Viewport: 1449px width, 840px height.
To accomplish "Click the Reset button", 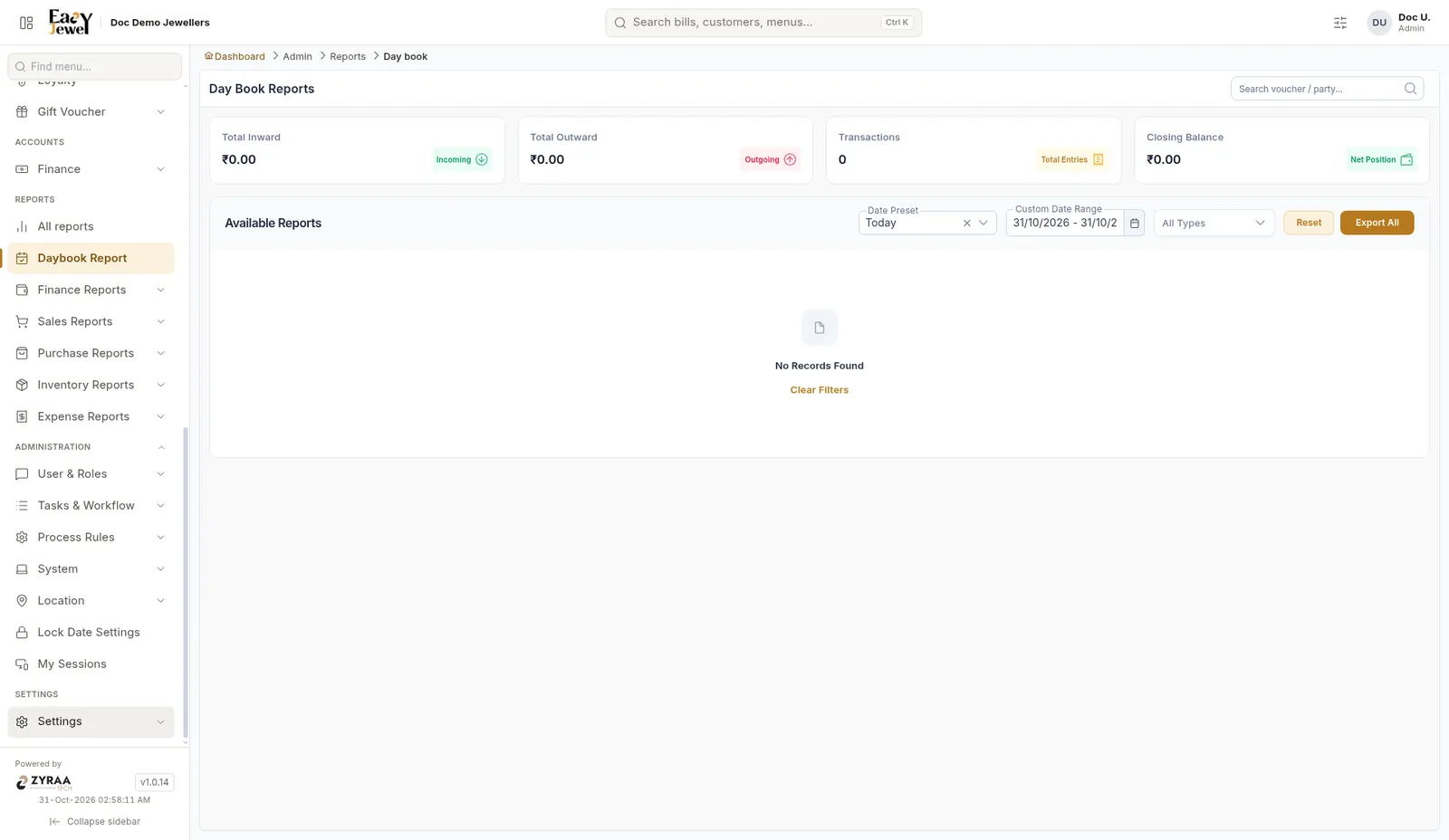I will tap(1309, 223).
